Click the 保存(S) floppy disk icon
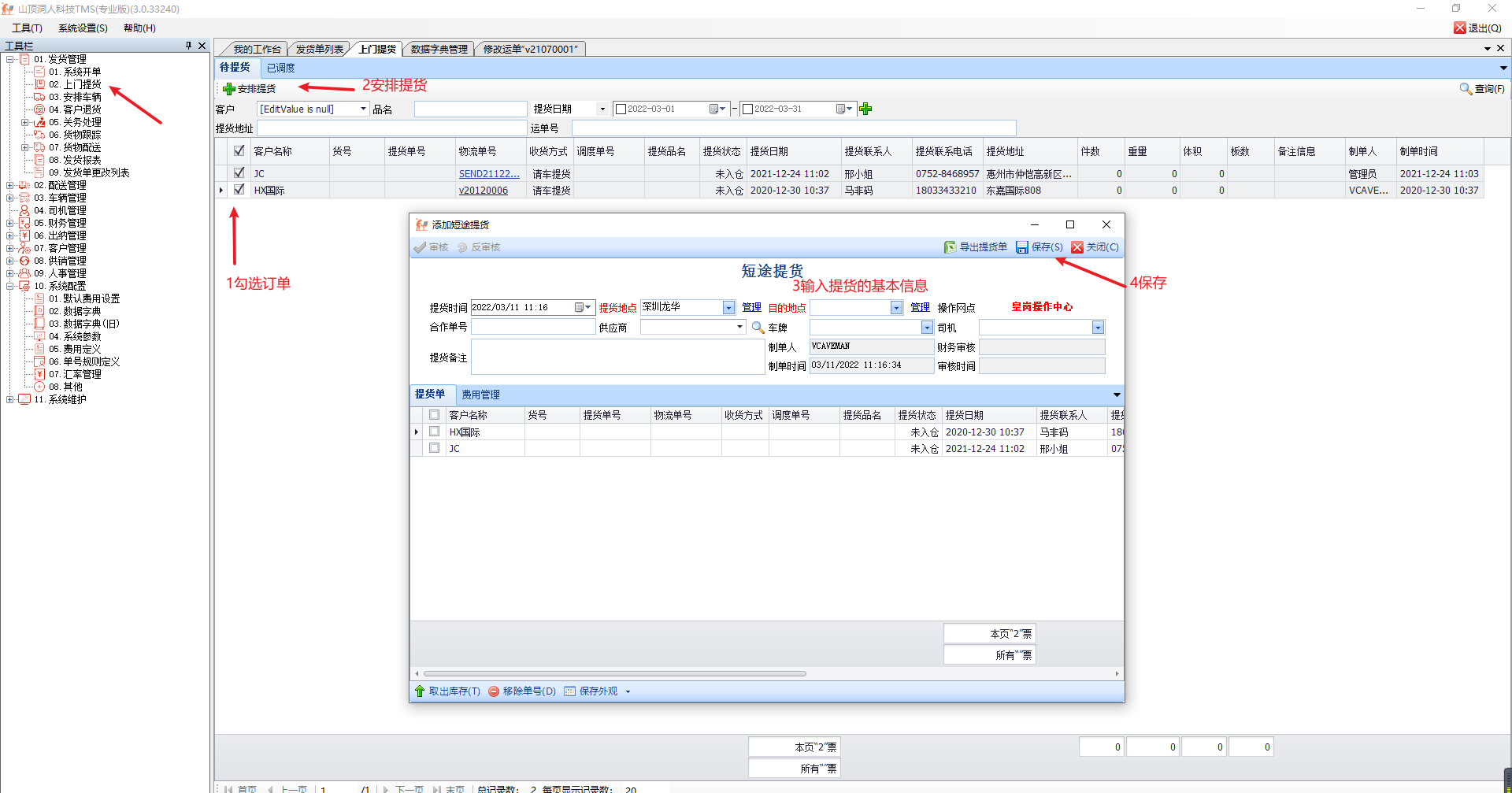This screenshot has height=793, width=1512. pos(1022,247)
